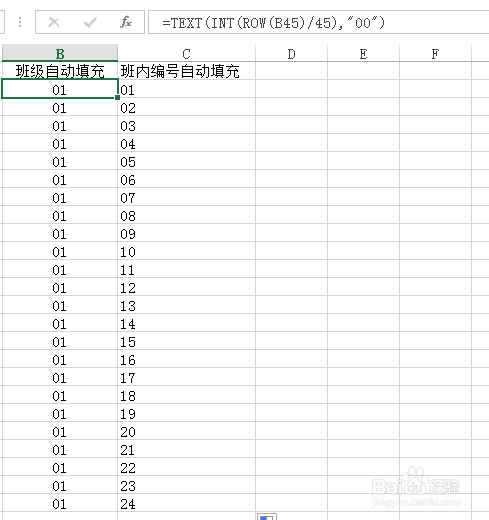The image size is (489, 520).
Task: Click the fill handle of the selected cell
Action: coord(117,98)
